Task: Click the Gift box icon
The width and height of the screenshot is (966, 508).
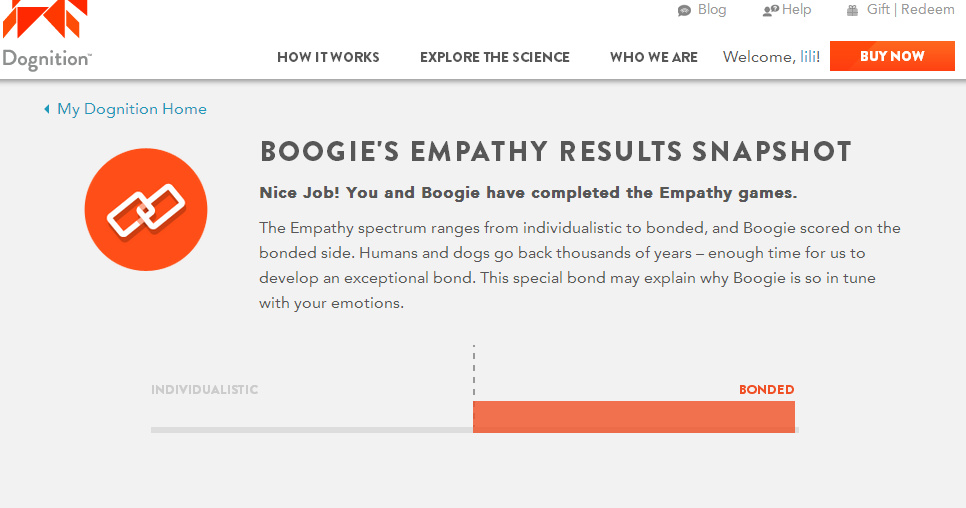Action: 852,11
